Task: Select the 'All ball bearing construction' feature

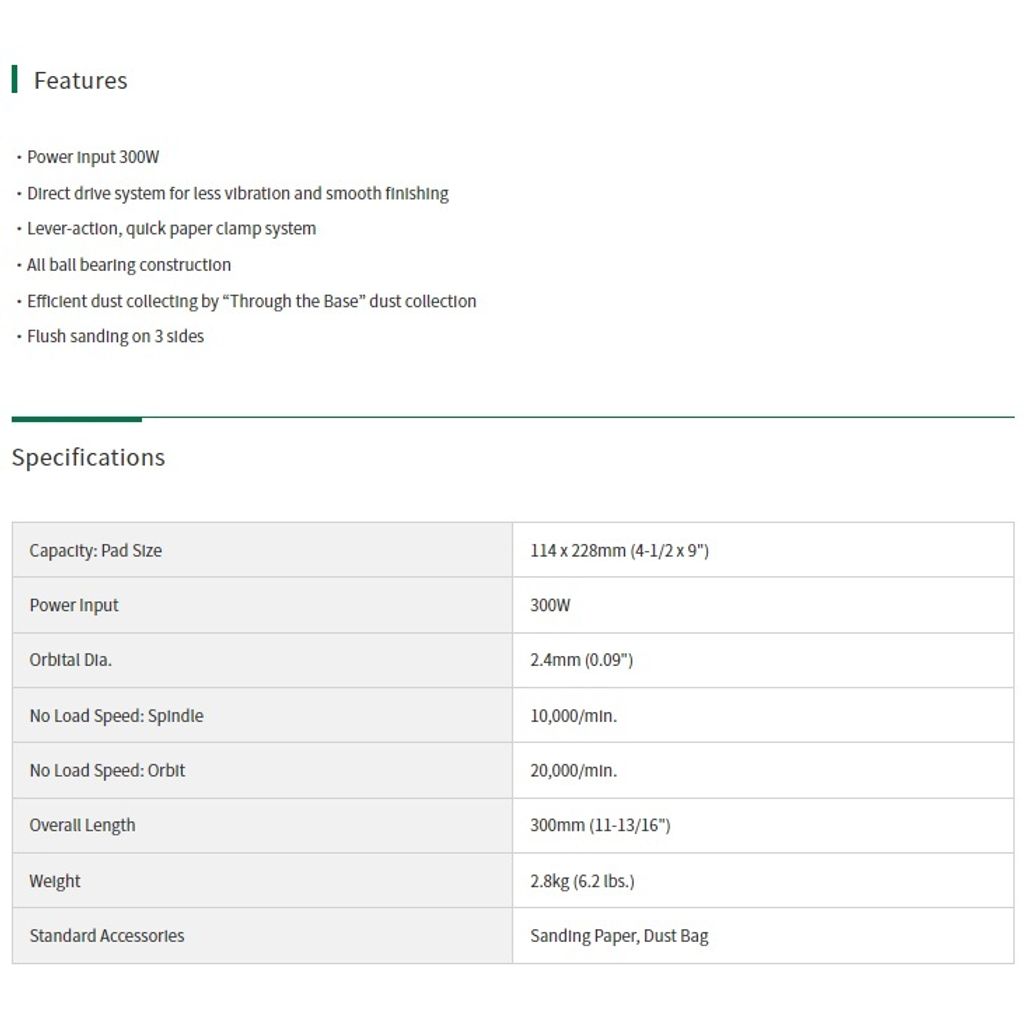Action: (x=129, y=265)
